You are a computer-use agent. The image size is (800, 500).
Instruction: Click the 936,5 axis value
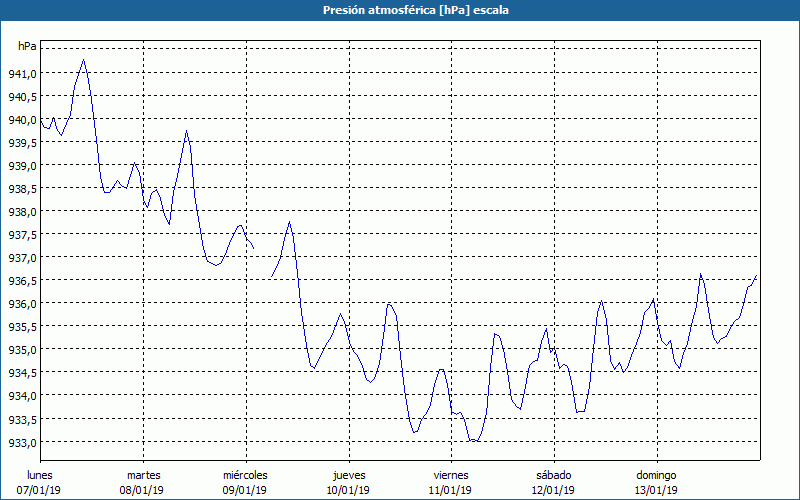tap(22, 281)
